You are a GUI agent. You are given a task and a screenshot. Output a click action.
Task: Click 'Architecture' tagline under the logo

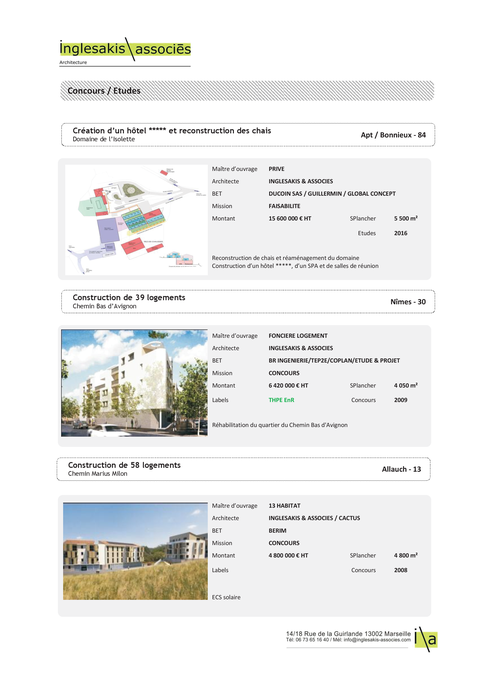click(x=73, y=62)
